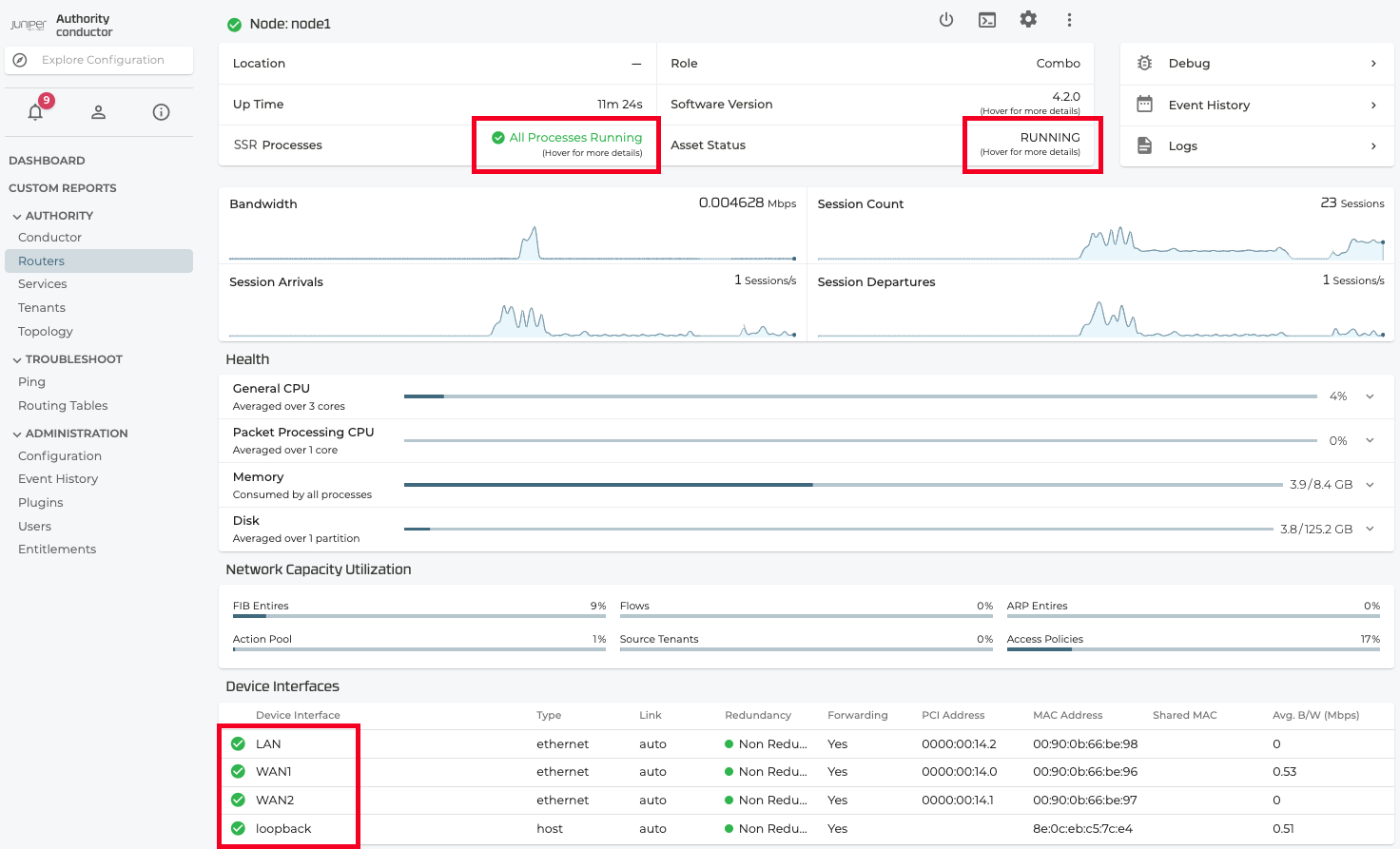Click the power icon in node header

(x=945, y=20)
